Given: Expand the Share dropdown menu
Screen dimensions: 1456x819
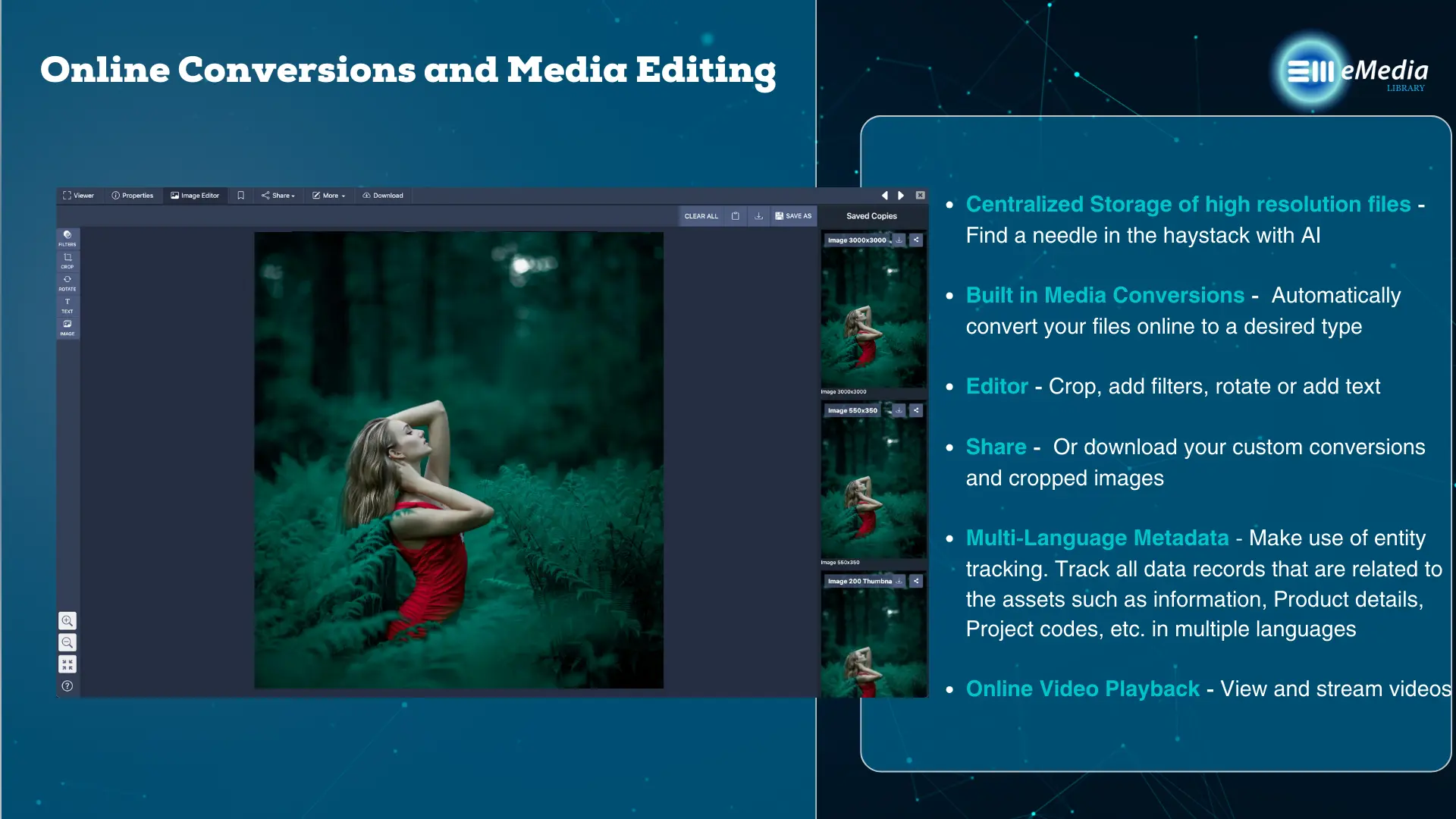Looking at the screenshot, I should (x=278, y=196).
